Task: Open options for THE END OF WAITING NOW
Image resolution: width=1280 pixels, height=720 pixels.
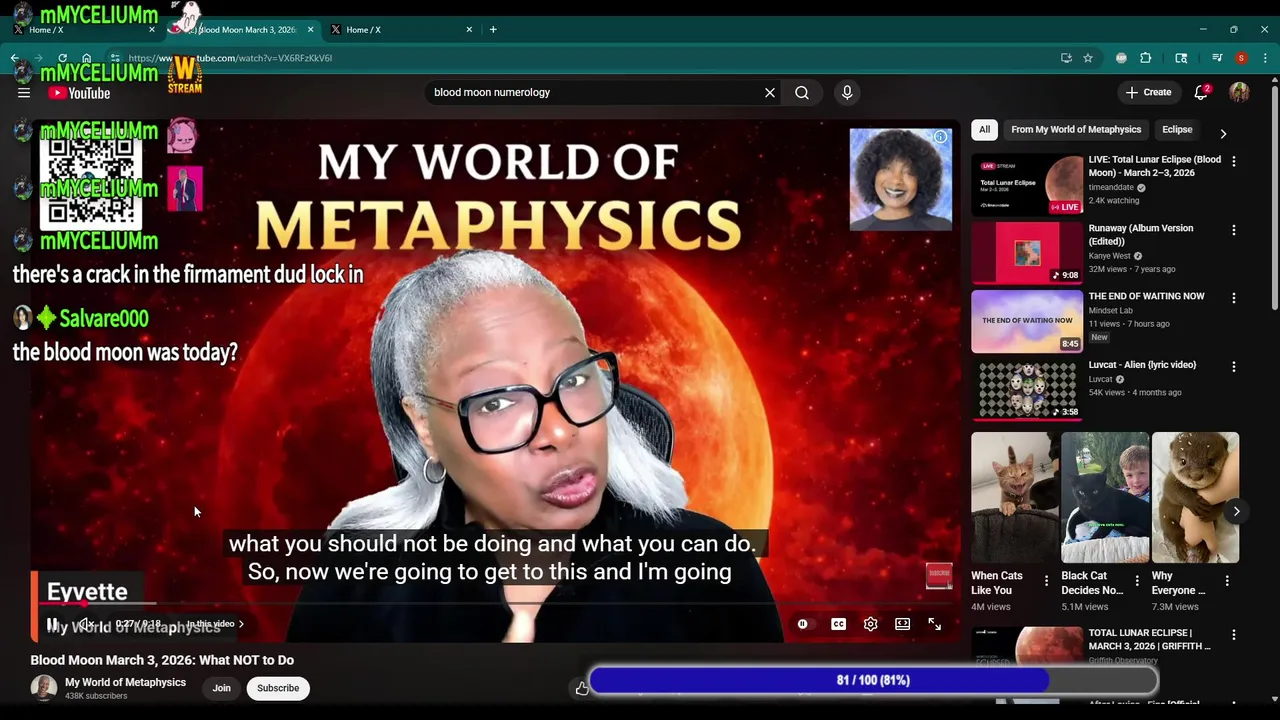Action: [1234, 298]
